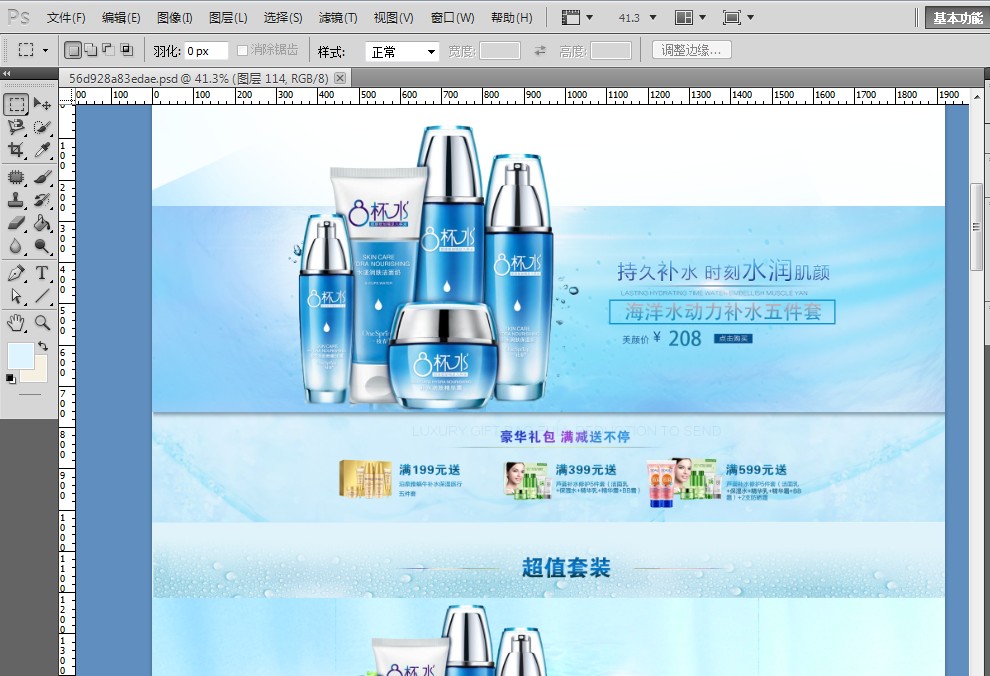990x676 pixels.
Task: Click the 海洋水动力补水五件套 text in canvas
Action: click(722, 311)
